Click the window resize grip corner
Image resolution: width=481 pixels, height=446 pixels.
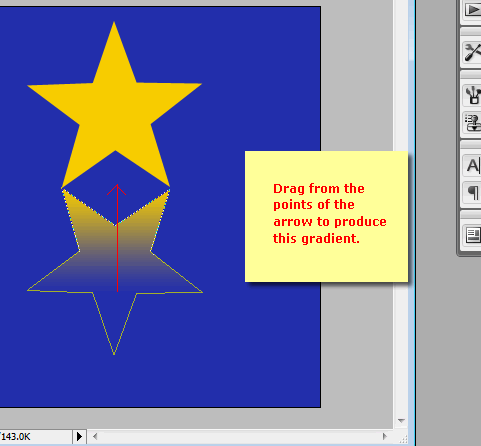pyautogui.click(x=403, y=439)
